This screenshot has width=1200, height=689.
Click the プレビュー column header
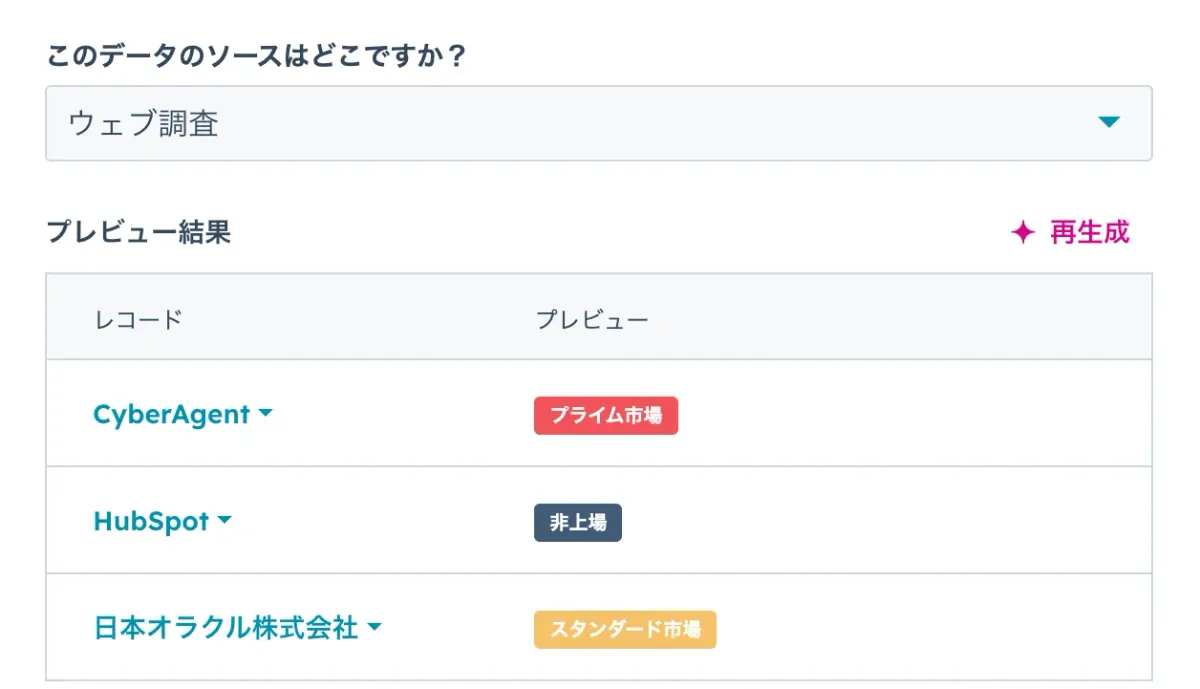pos(591,317)
